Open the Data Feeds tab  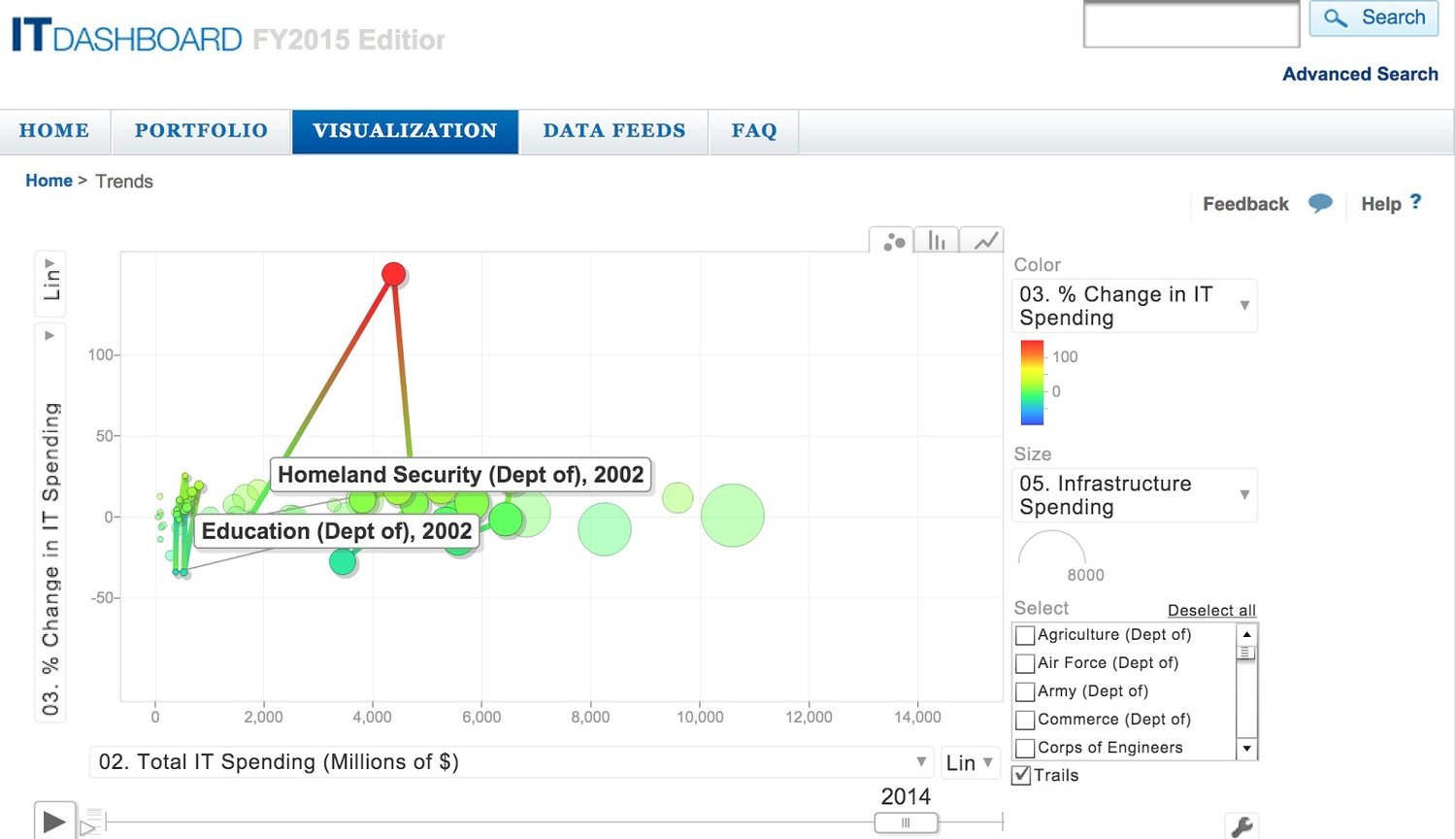(614, 131)
